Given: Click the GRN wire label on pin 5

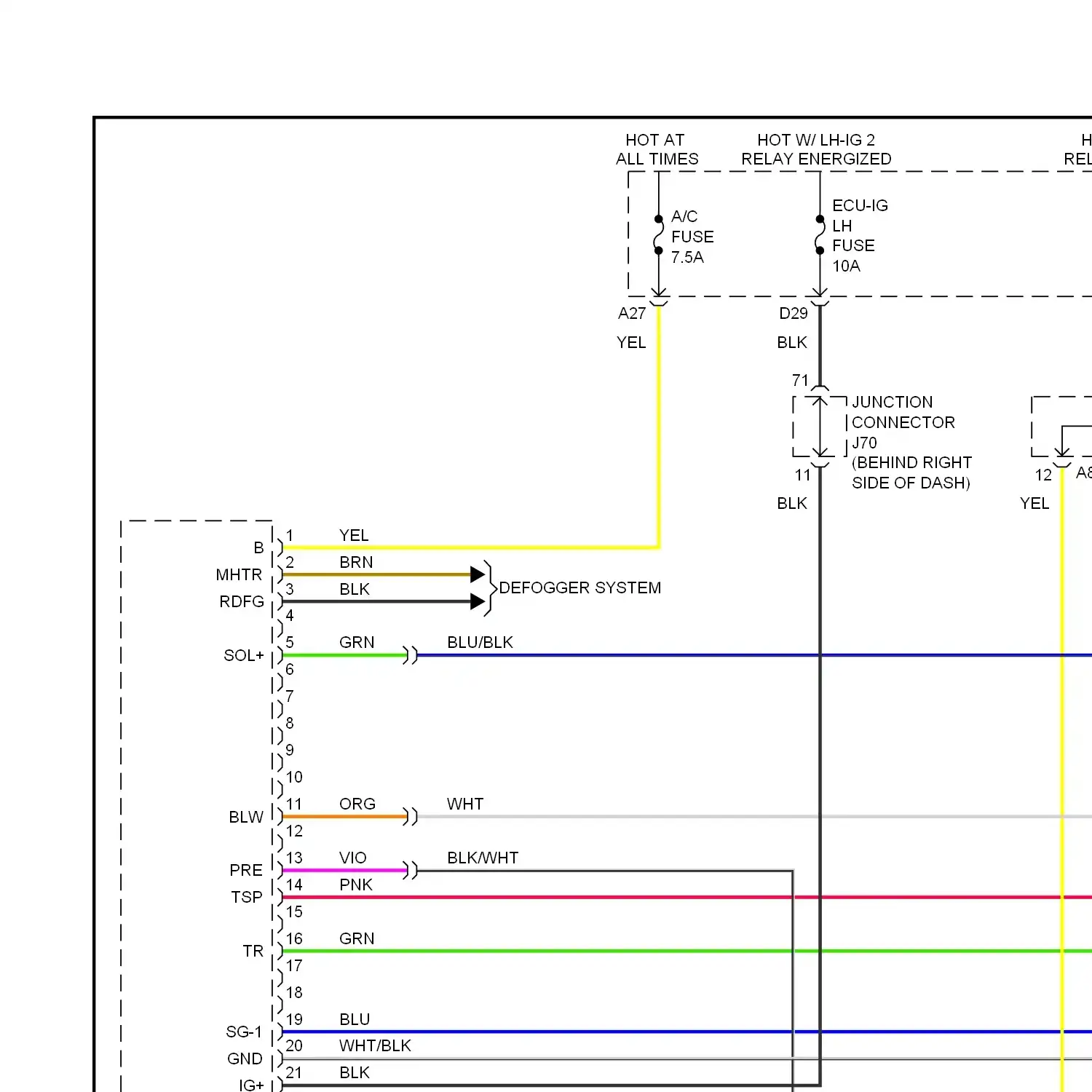Looking at the screenshot, I should tap(357, 642).
